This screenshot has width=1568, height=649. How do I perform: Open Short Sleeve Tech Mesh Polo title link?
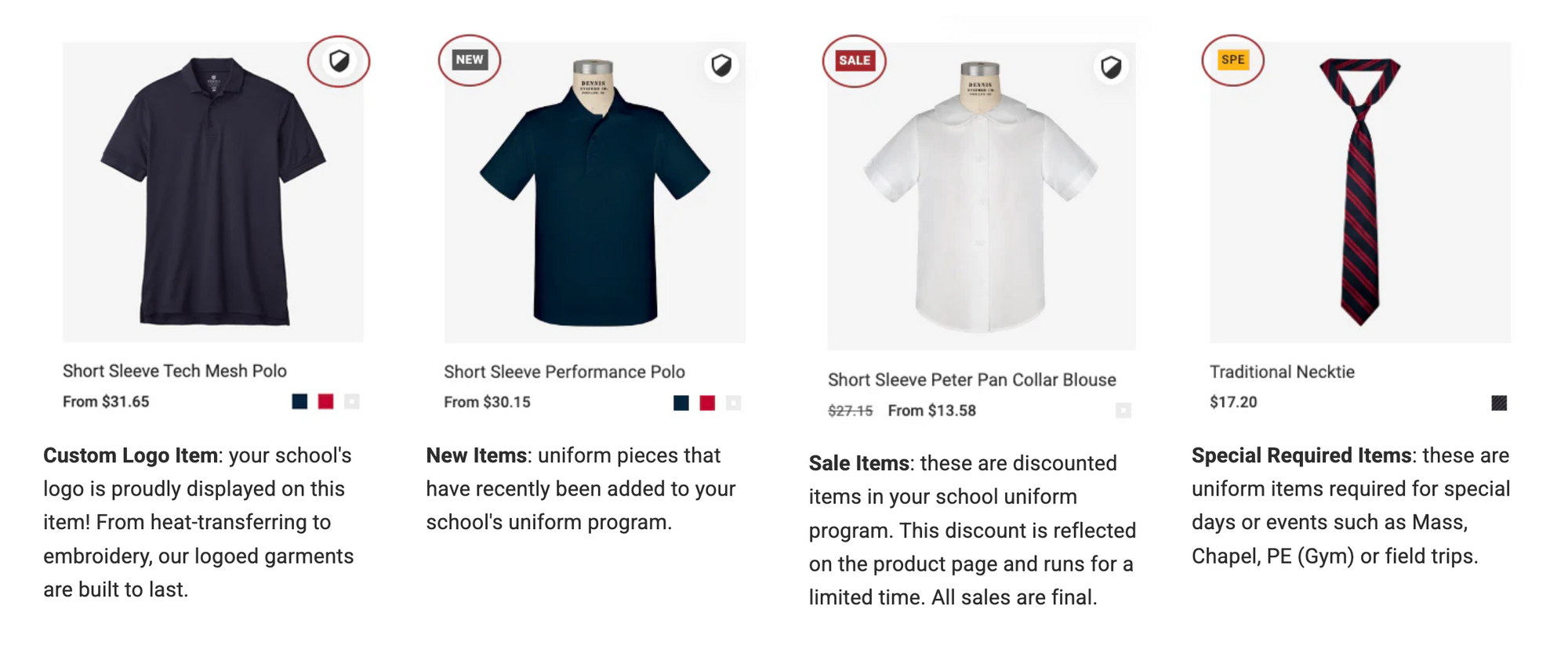(175, 371)
